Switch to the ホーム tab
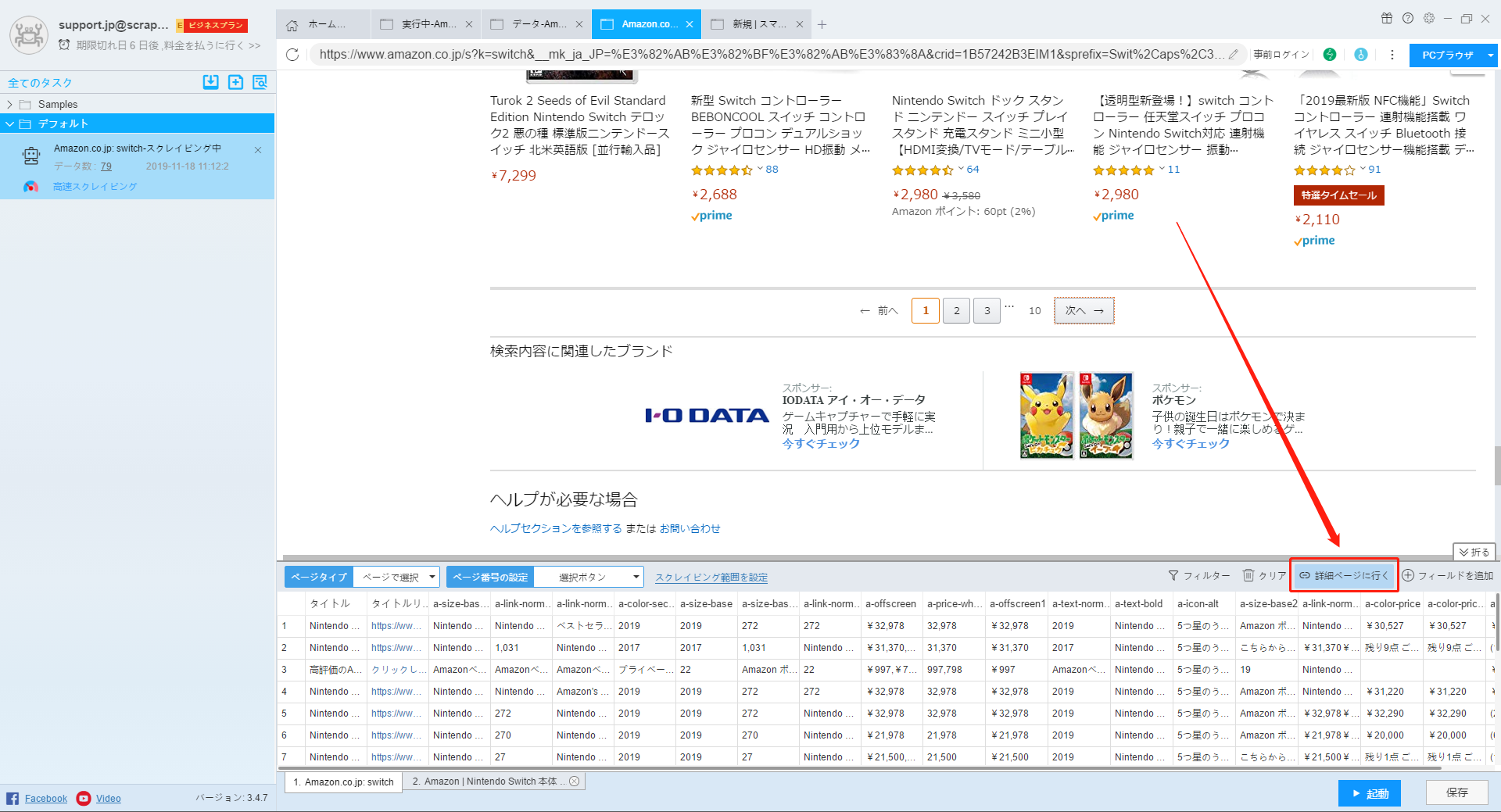This screenshot has height=812, width=1501. coord(324,24)
